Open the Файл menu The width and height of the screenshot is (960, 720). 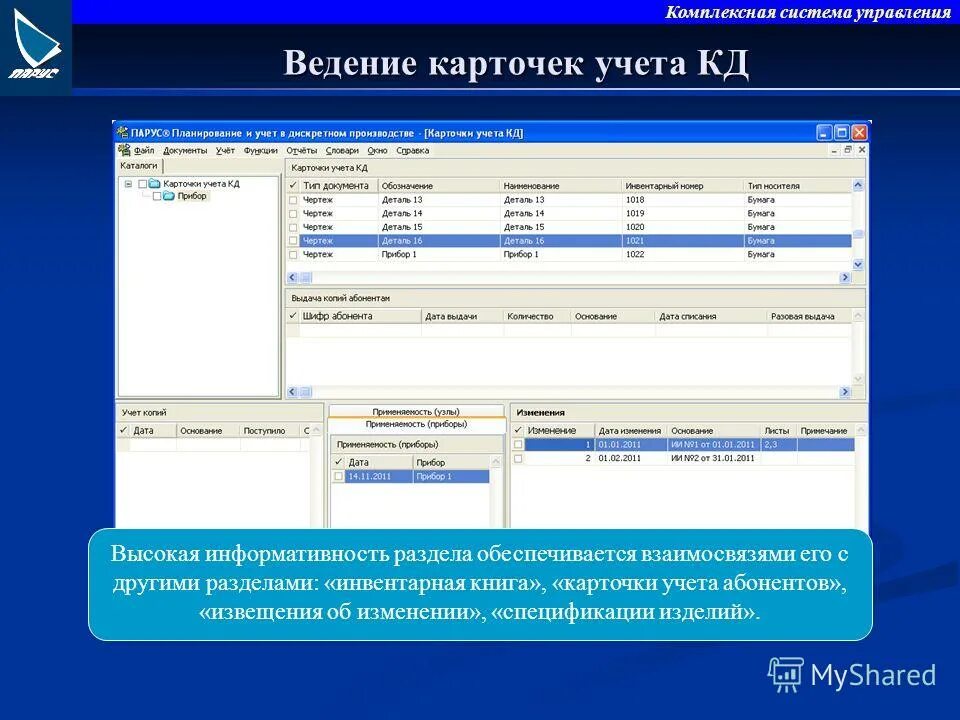(144, 151)
